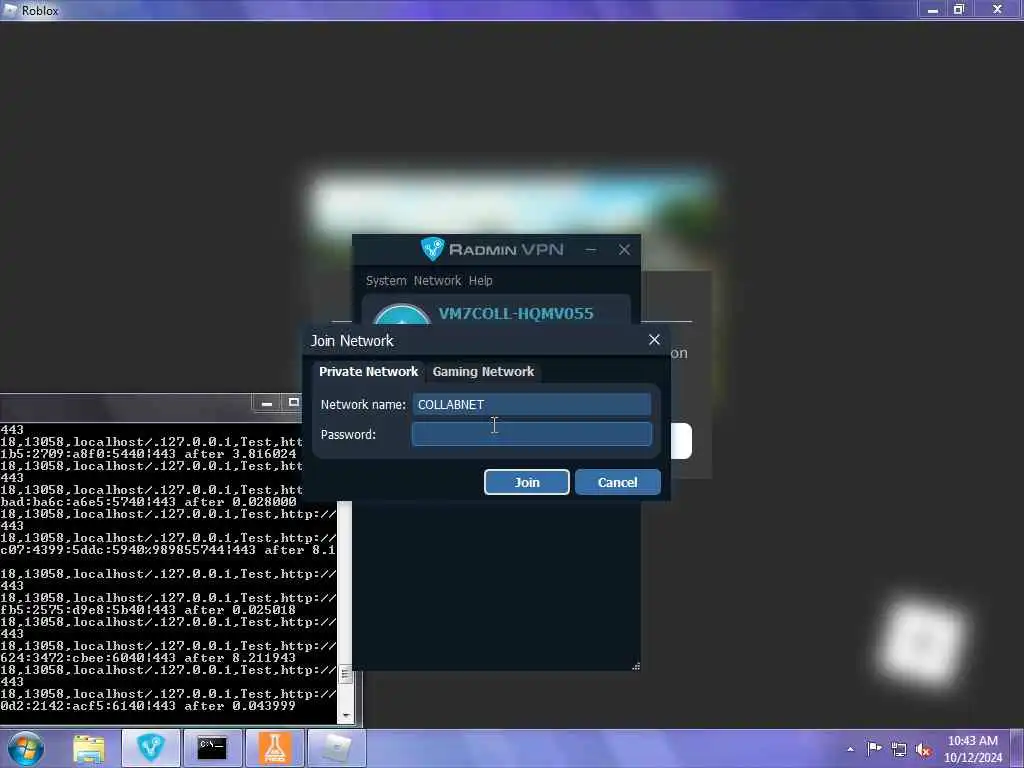Click the round power toggle in Radmin VPN
The width and height of the screenshot is (1024, 768).
click(402, 315)
